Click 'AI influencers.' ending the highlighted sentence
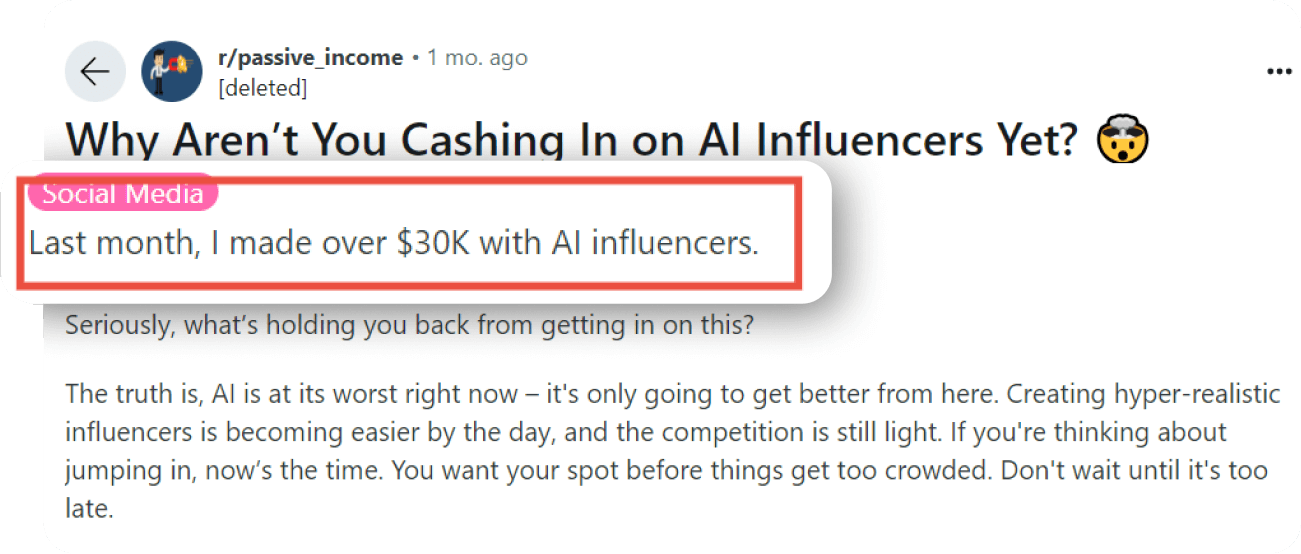The image size is (1301, 554). click(x=655, y=243)
